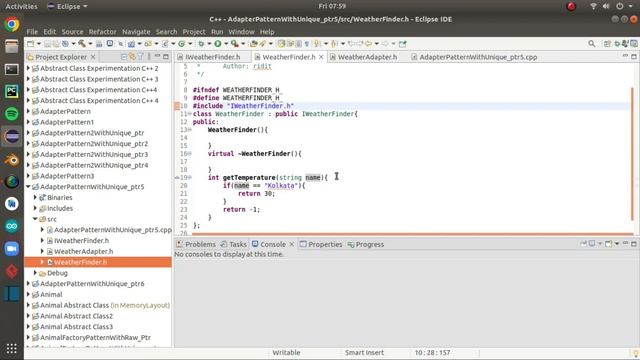
Task: Open Google Chrome from the dock
Action: [11, 24]
